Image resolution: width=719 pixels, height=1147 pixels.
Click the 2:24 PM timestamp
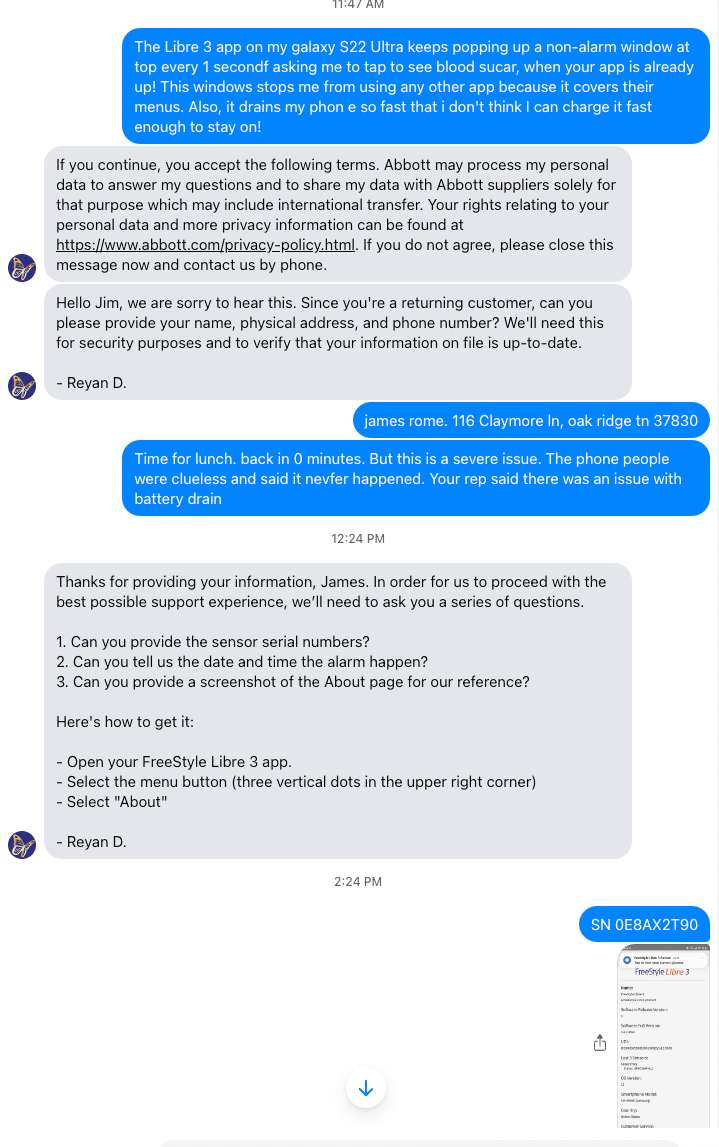358,881
